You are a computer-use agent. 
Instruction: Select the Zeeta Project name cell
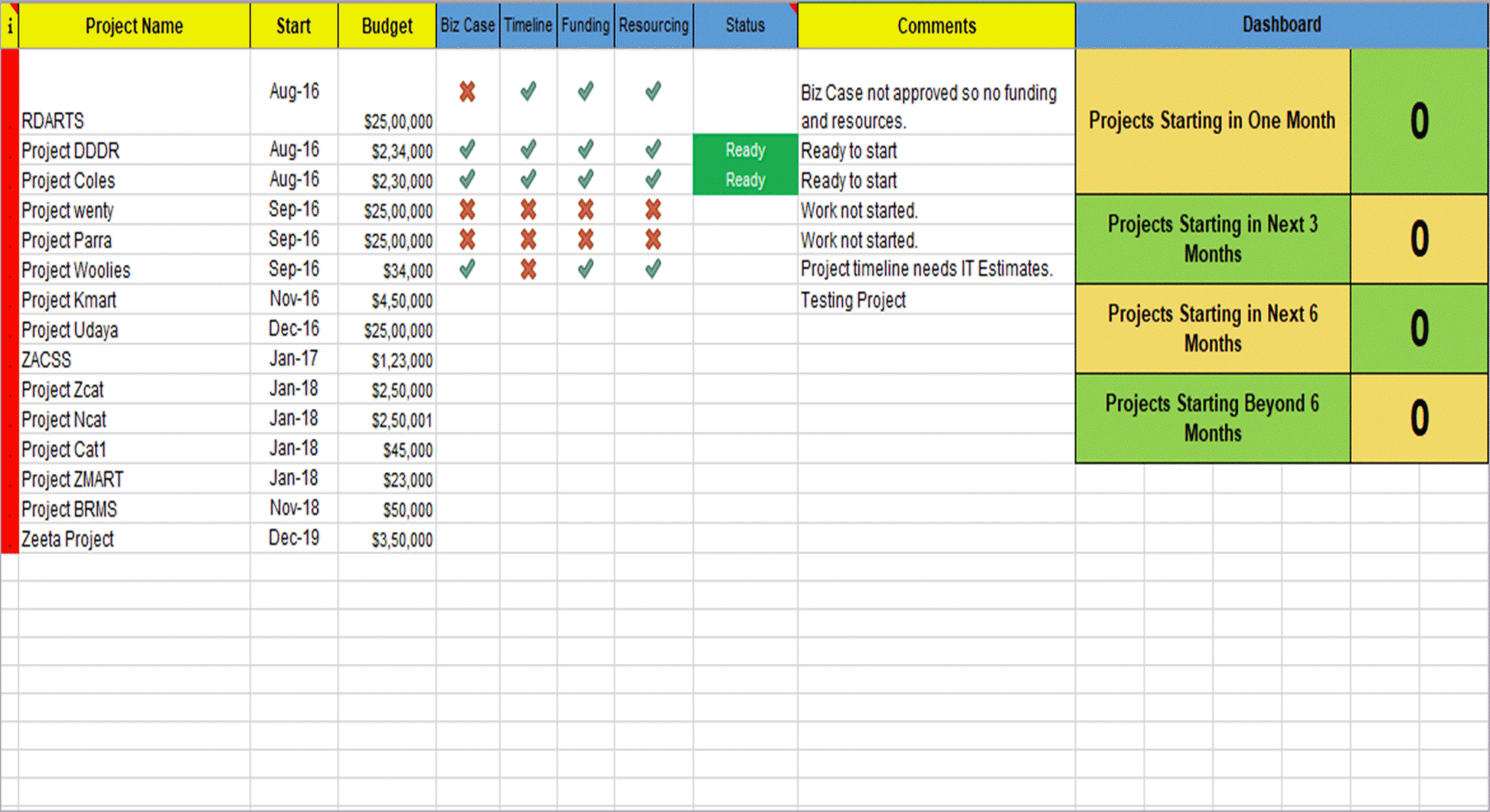pos(67,540)
